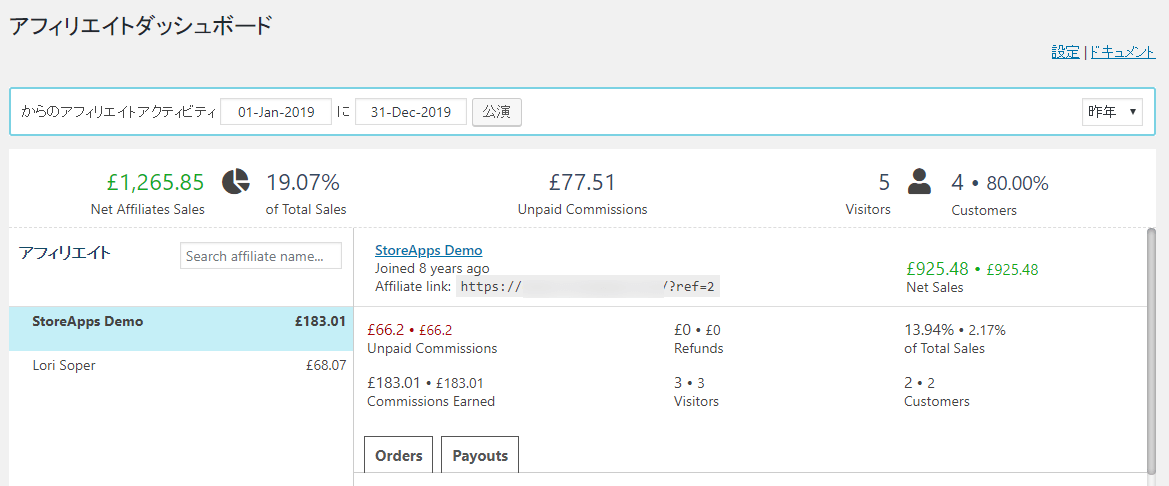1169x486 pixels.
Task: Switch to the Payouts tab
Action: [480, 455]
